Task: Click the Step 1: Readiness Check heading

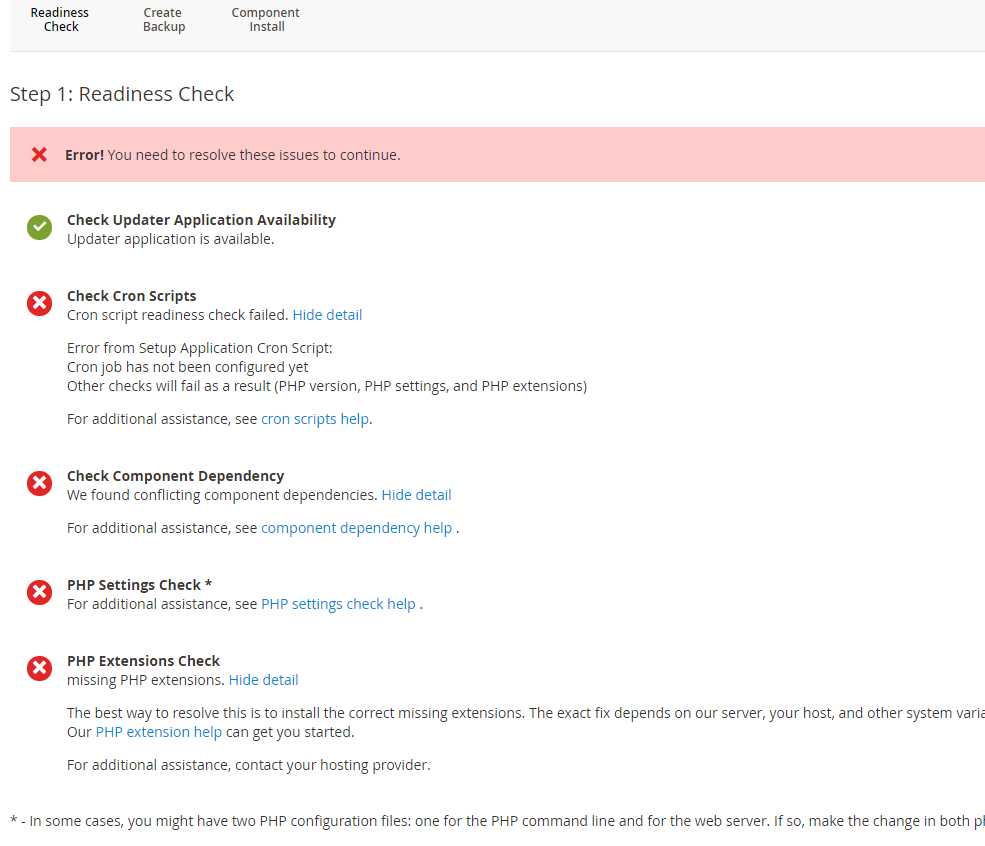Action: pyautogui.click(x=122, y=94)
